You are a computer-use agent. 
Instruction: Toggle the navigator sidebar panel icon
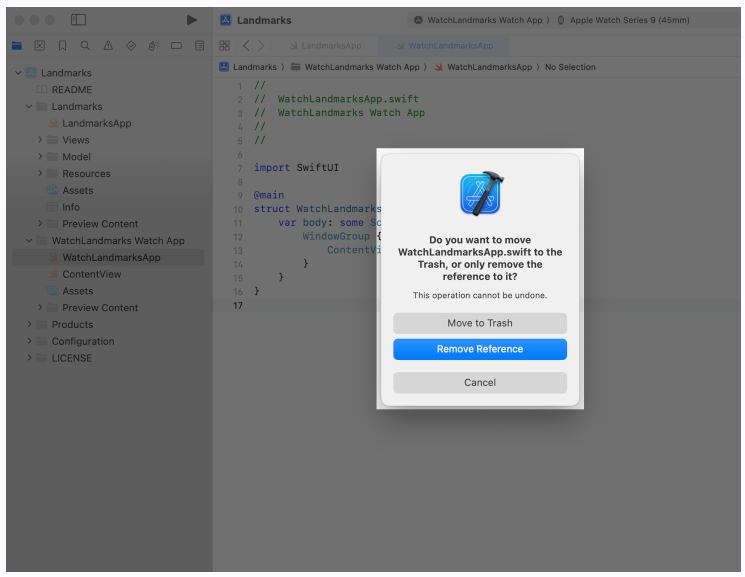coord(78,20)
